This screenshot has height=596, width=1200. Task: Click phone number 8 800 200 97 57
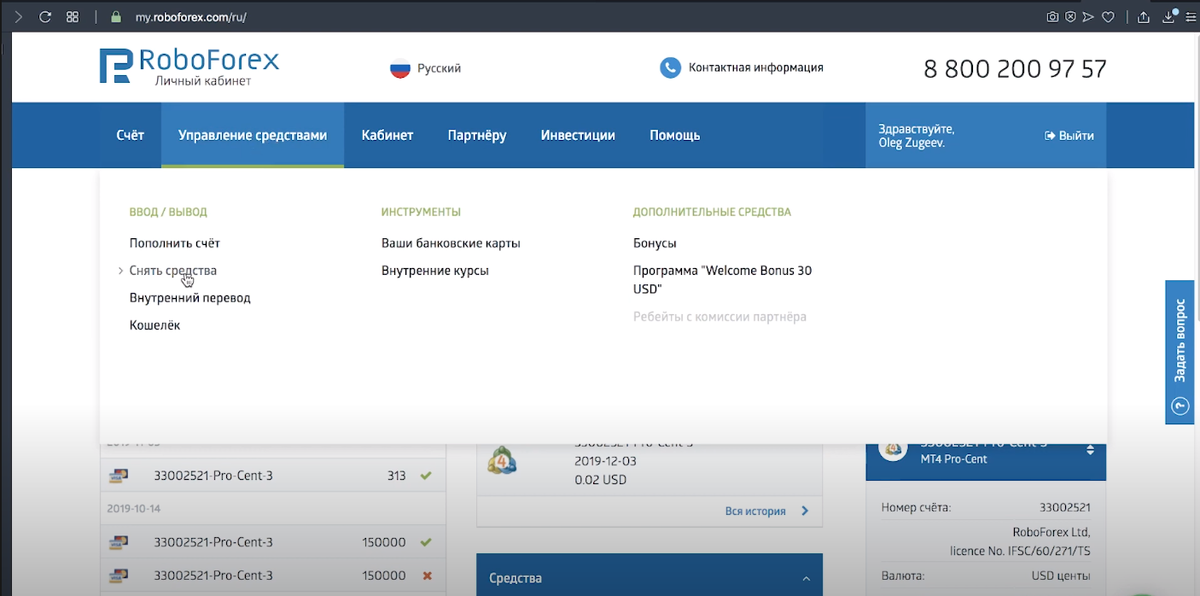1015,69
